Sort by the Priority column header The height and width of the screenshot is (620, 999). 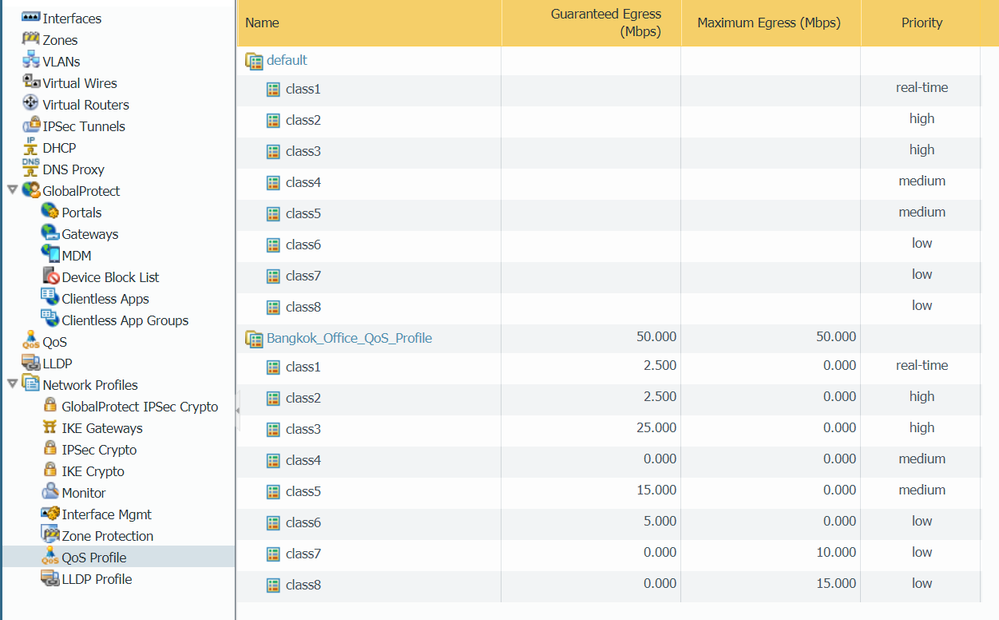(x=921, y=22)
